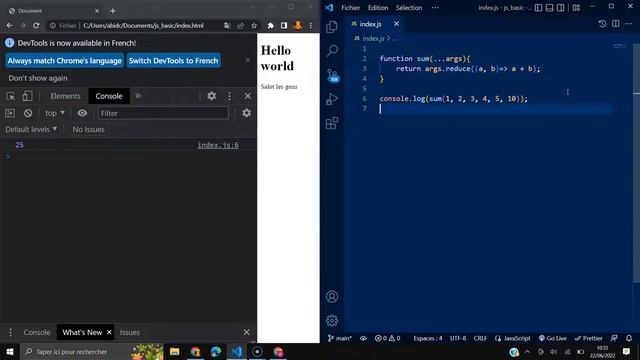640x360 pixels.
Task: Focus the console Filter input
Action: click(x=163, y=113)
